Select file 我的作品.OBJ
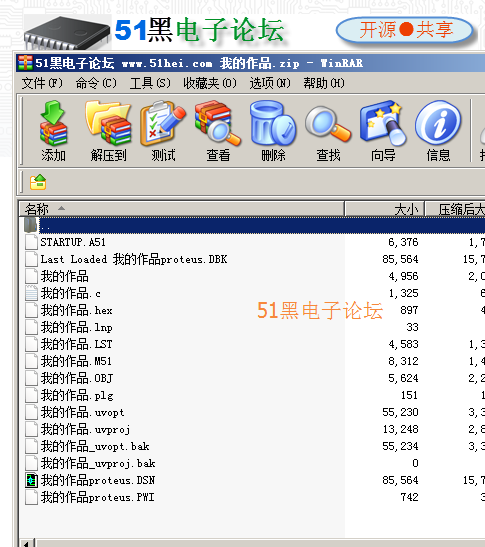485x547 pixels. (x=77, y=378)
